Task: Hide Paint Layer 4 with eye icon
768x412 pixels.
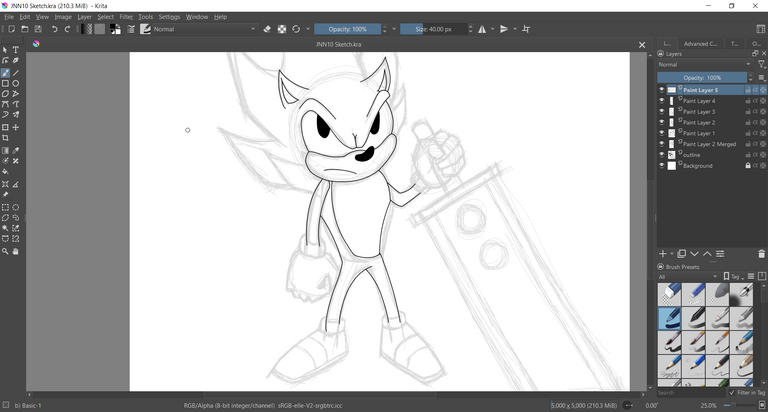Action: tap(662, 101)
